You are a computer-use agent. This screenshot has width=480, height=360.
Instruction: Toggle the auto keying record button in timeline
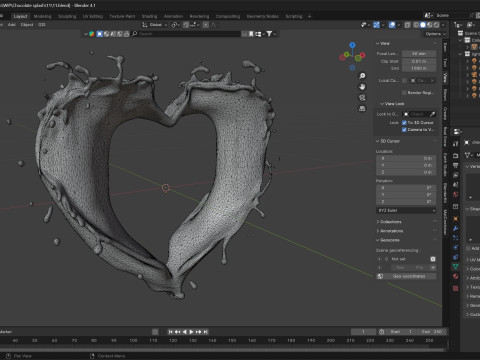(x=155, y=332)
